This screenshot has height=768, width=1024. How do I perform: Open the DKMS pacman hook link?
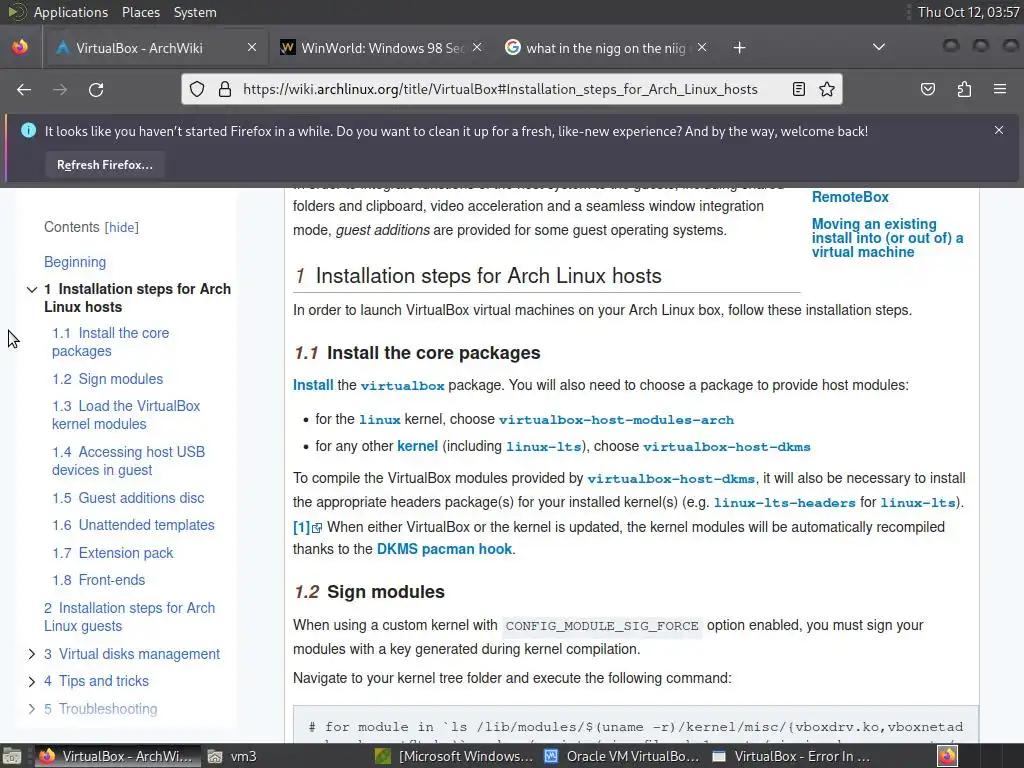tap(444, 549)
